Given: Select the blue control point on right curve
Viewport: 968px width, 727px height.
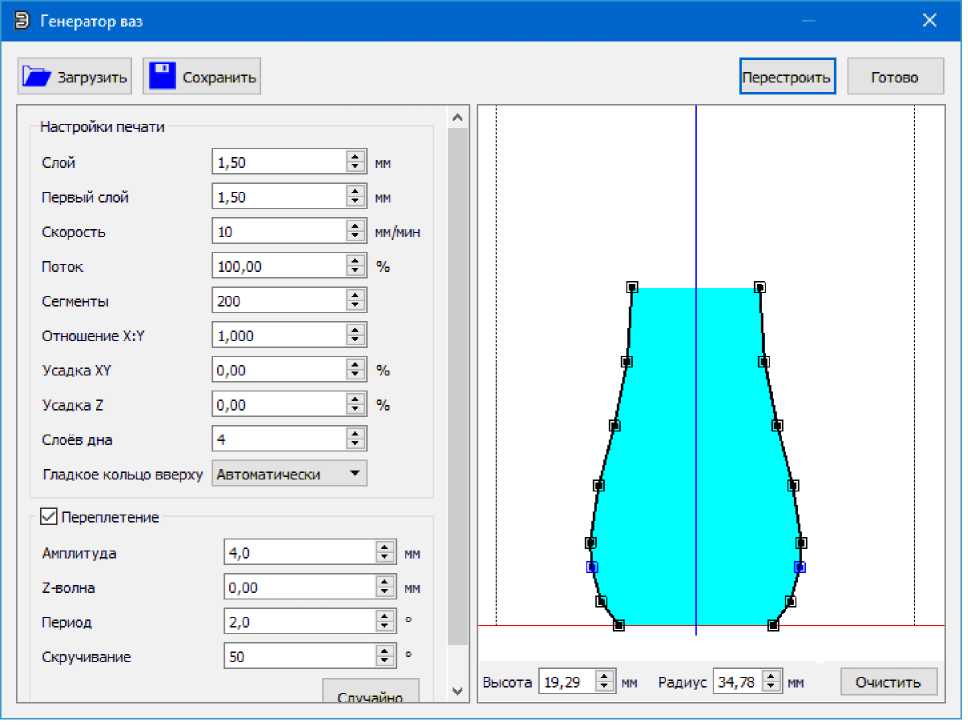Looking at the screenshot, I should coord(800,567).
